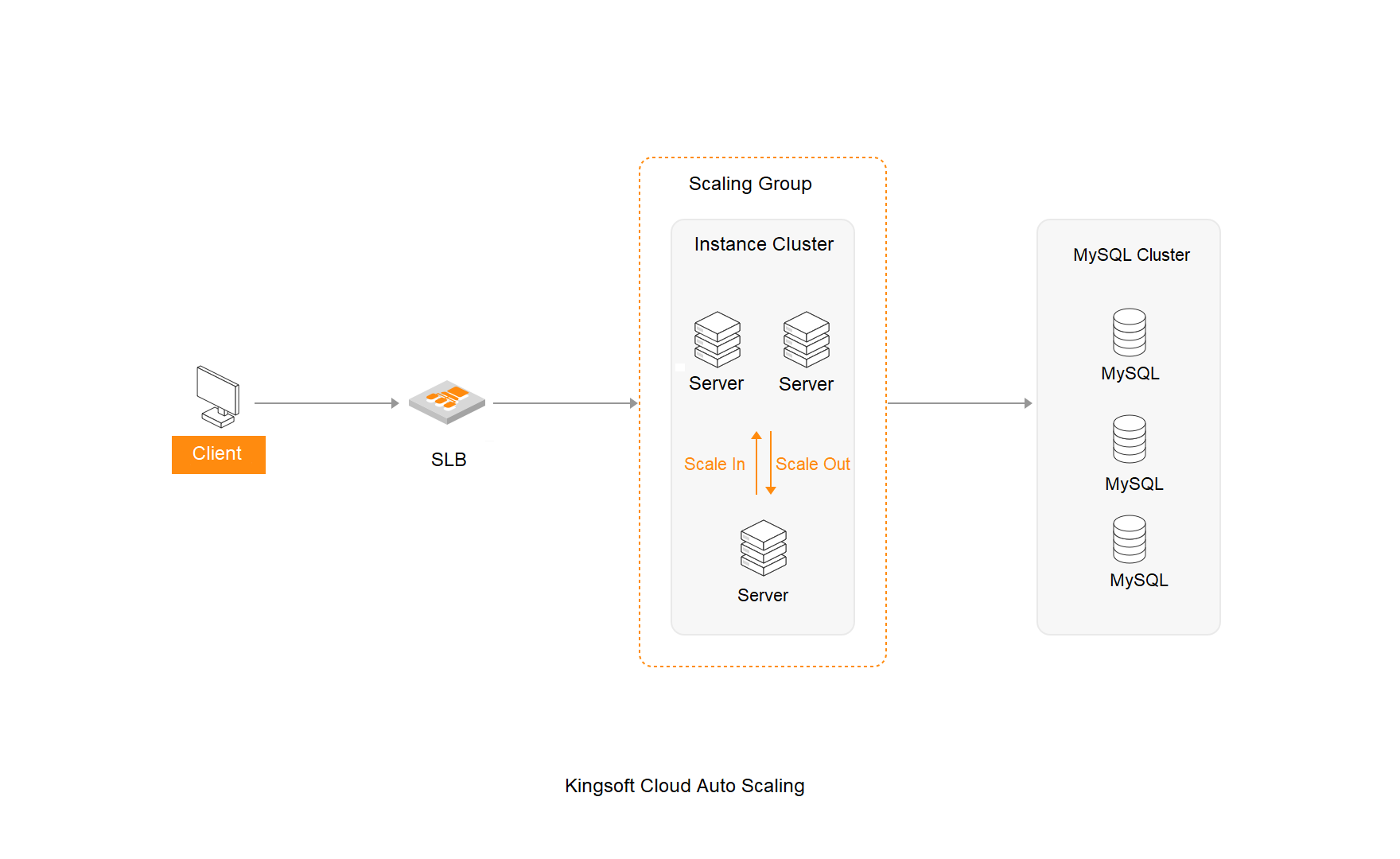Click the orange Scale In up arrow

click(x=756, y=463)
